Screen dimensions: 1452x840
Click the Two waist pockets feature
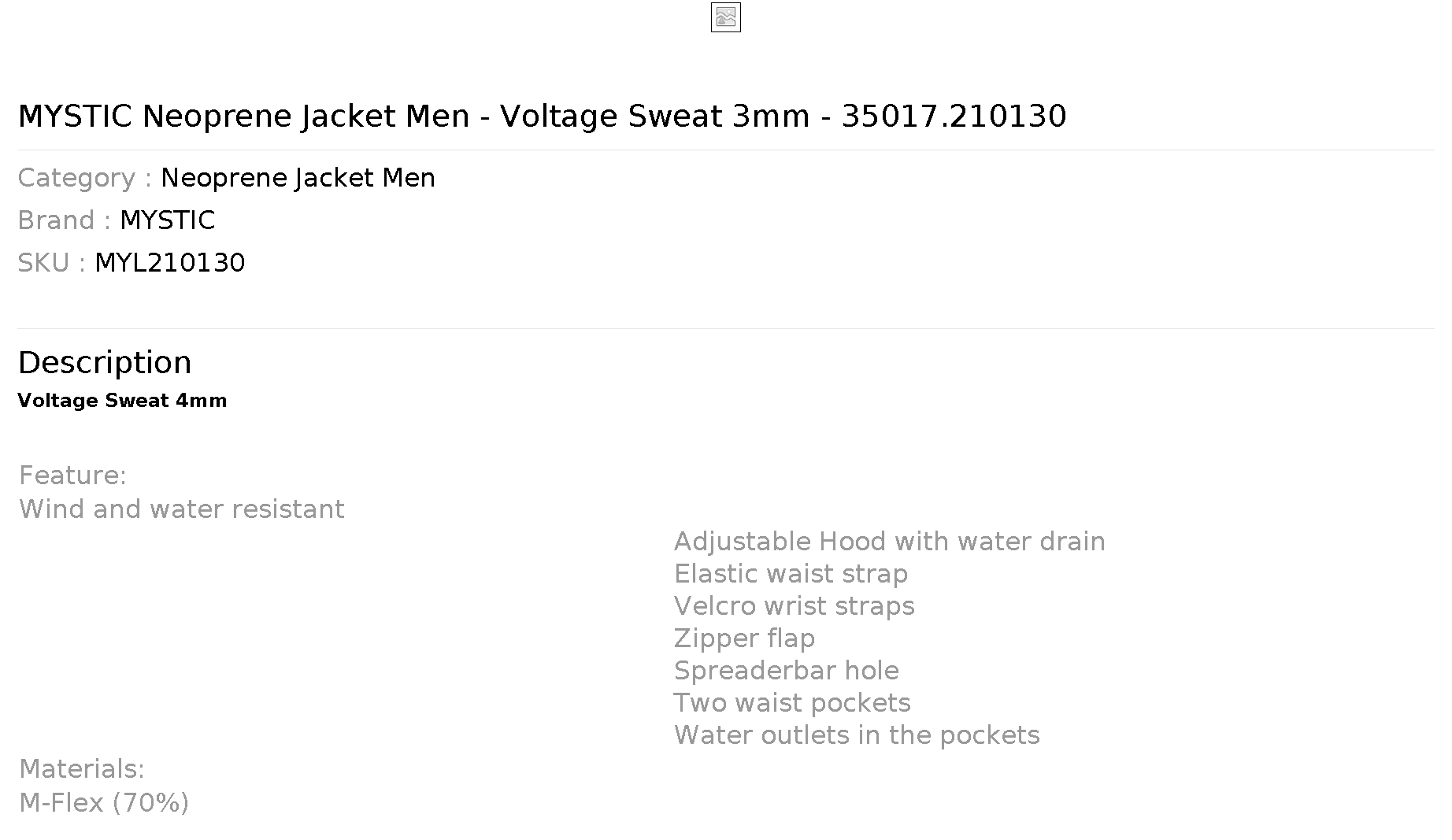click(792, 703)
